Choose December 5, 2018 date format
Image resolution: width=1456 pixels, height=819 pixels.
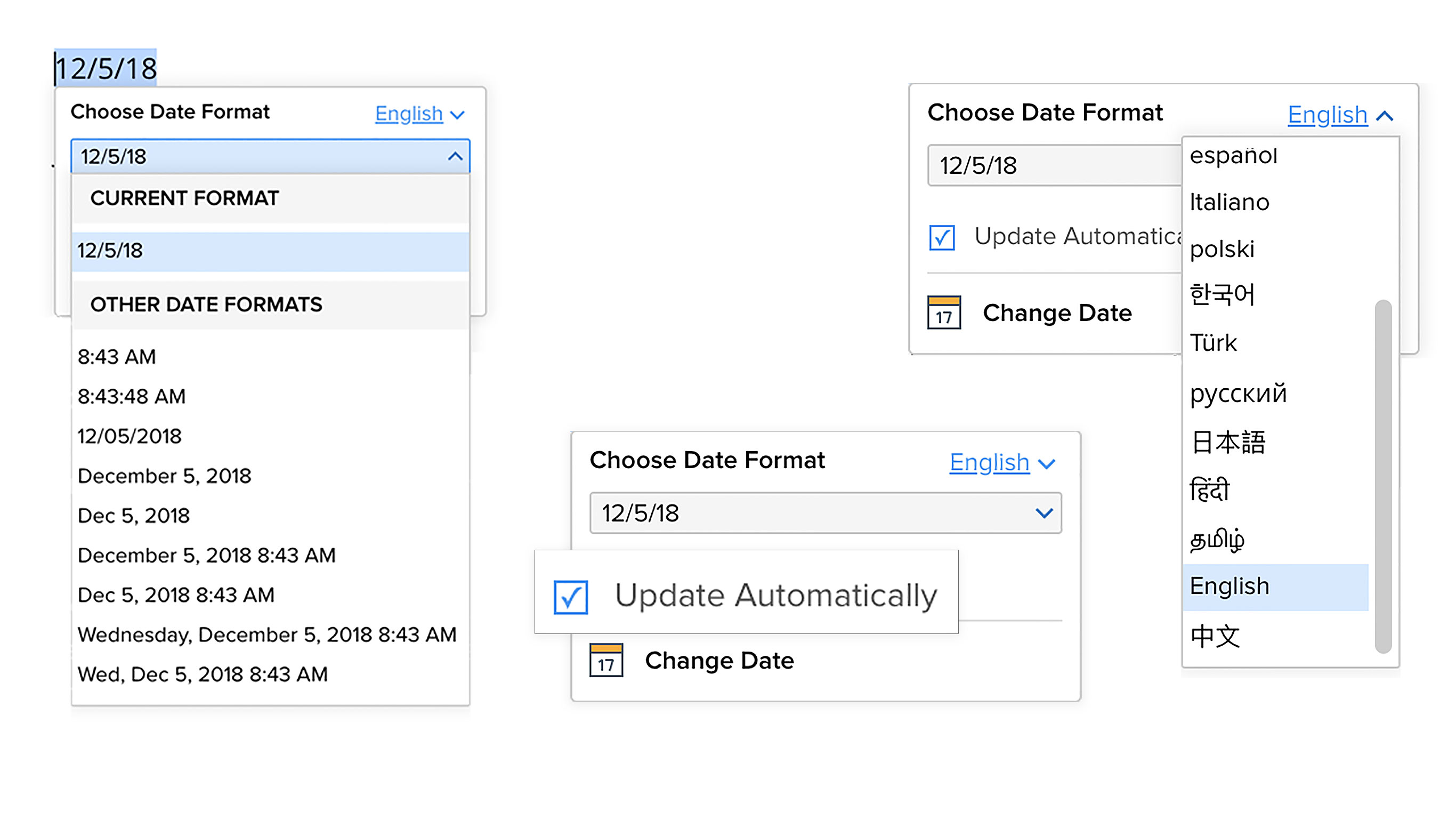(165, 476)
